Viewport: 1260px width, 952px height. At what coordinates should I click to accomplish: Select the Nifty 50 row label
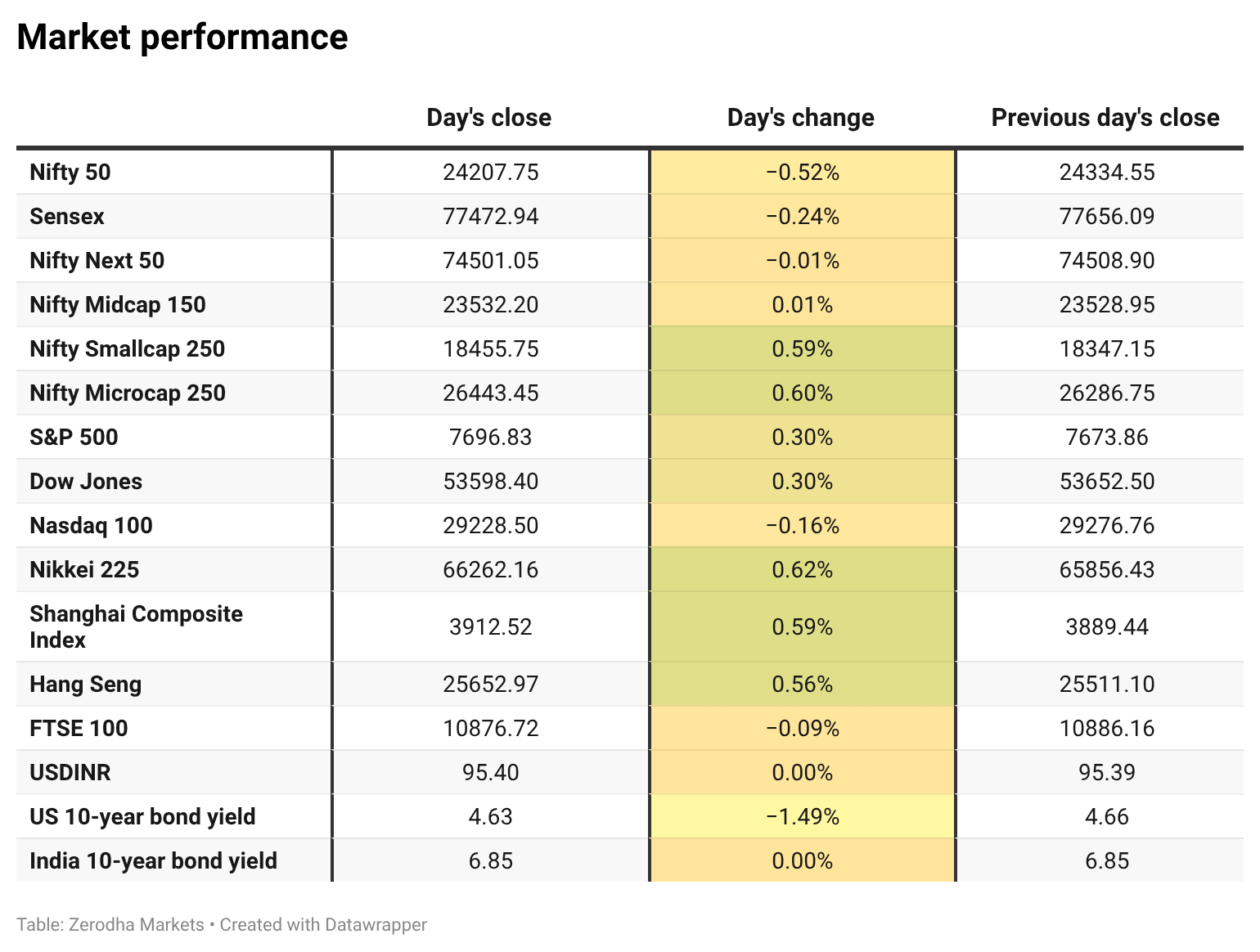click(x=70, y=173)
